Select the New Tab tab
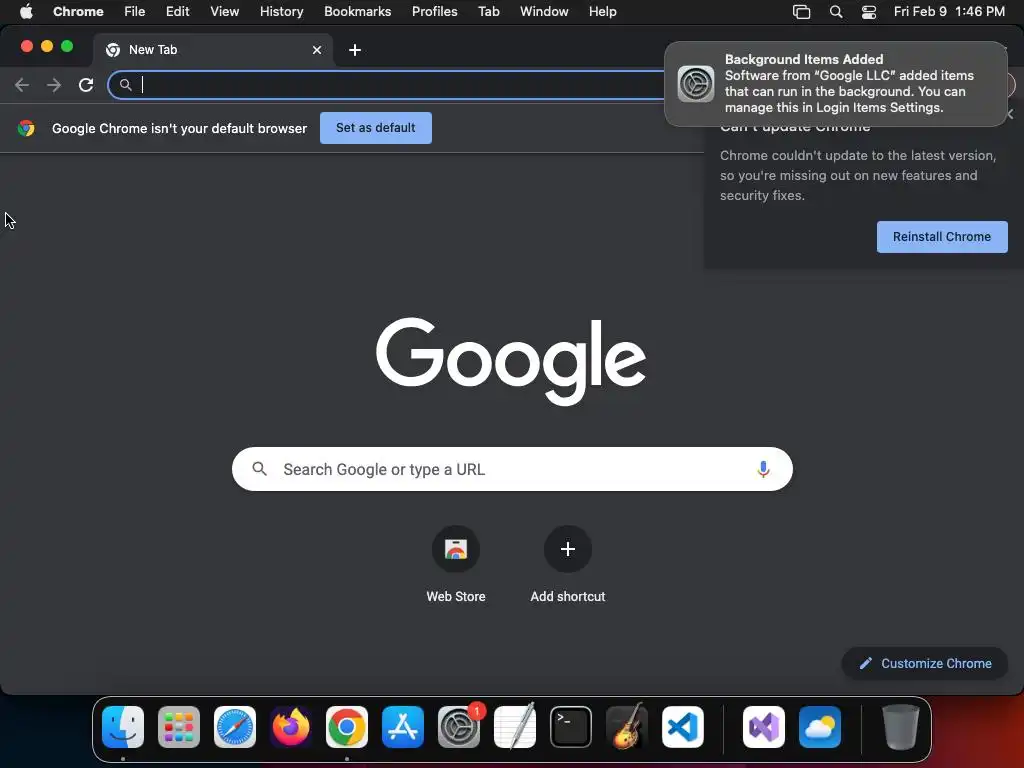The height and width of the screenshot is (768, 1024). [x=214, y=50]
